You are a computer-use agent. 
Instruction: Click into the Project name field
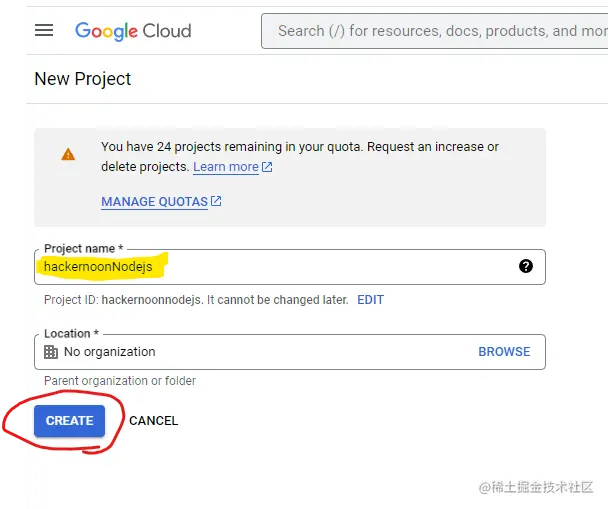(290, 267)
